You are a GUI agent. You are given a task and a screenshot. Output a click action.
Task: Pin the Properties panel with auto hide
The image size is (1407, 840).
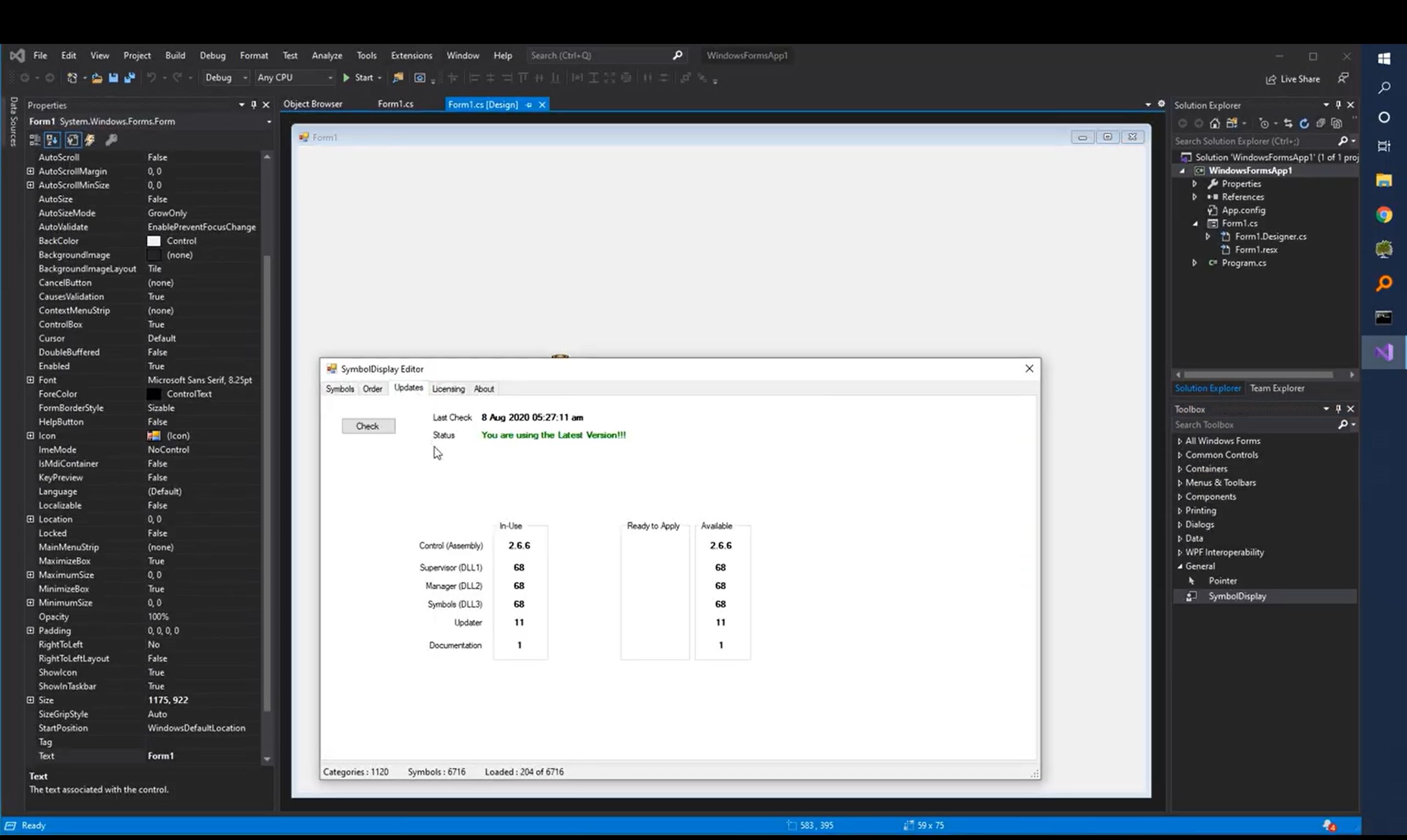click(254, 105)
